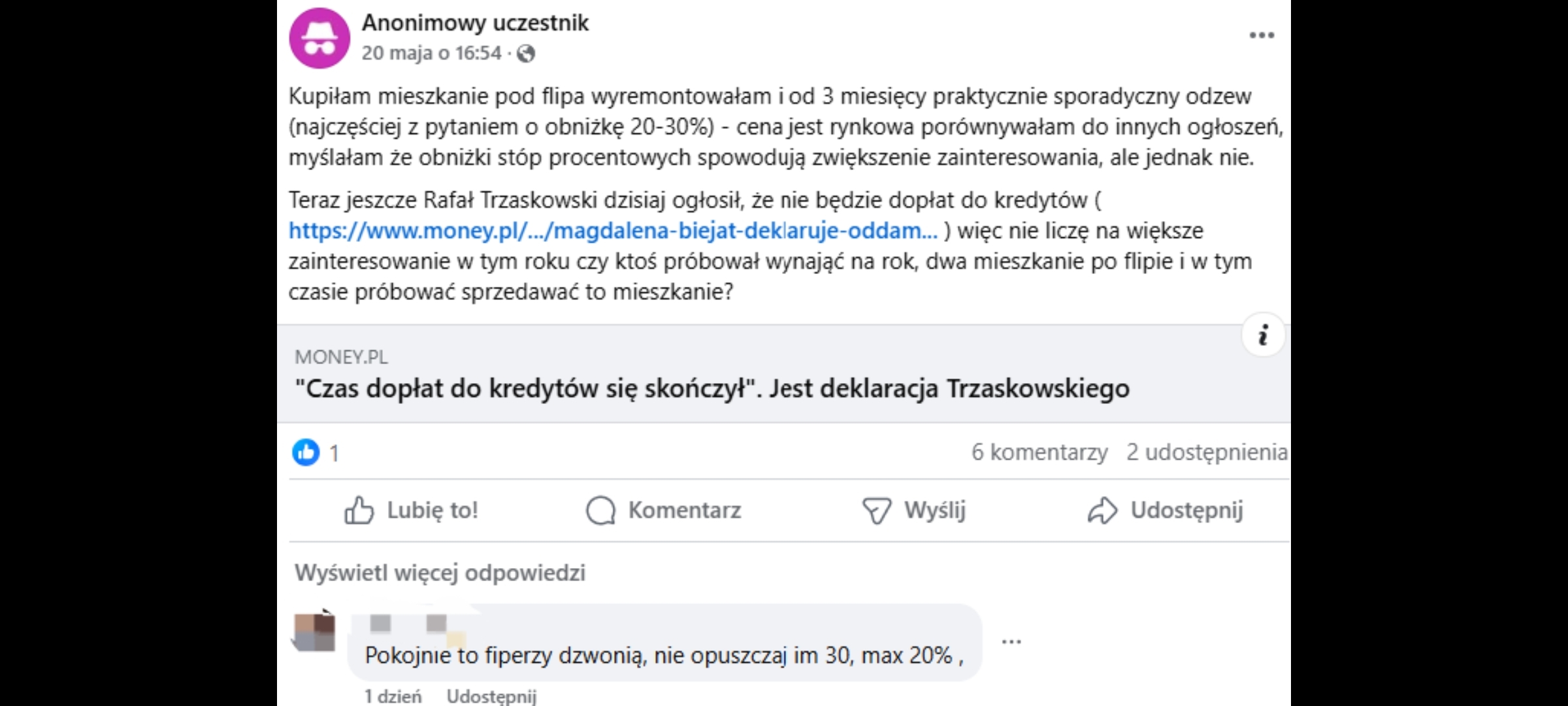Click the blue like reaction icon
The height and width of the screenshot is (706, 1568).
(306, 452)
